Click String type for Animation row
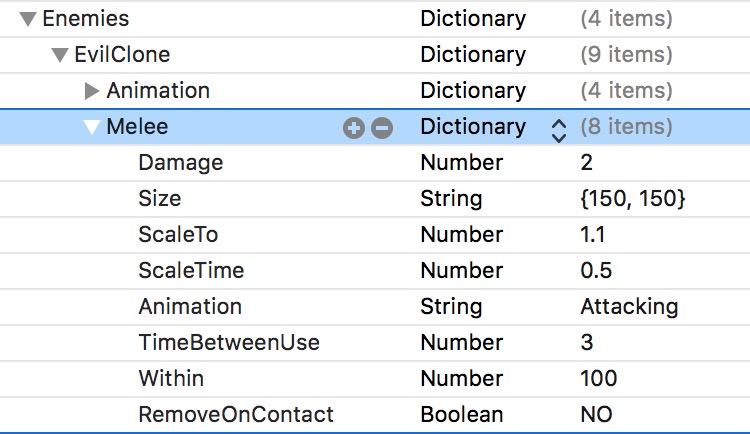The width and height of the screenshot is (750, 434). (451, 307)
